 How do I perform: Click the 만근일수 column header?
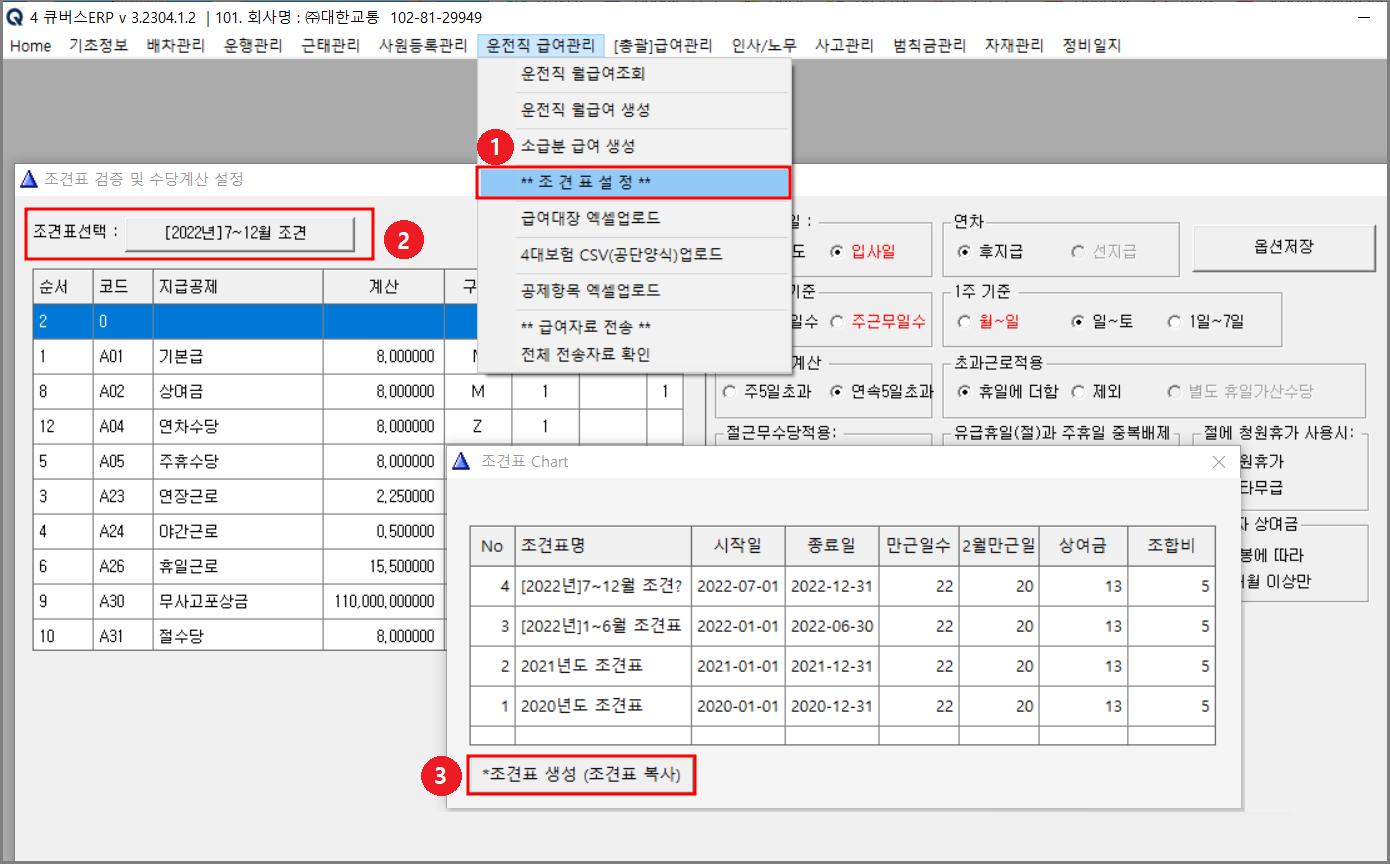(x=918, y=546)
